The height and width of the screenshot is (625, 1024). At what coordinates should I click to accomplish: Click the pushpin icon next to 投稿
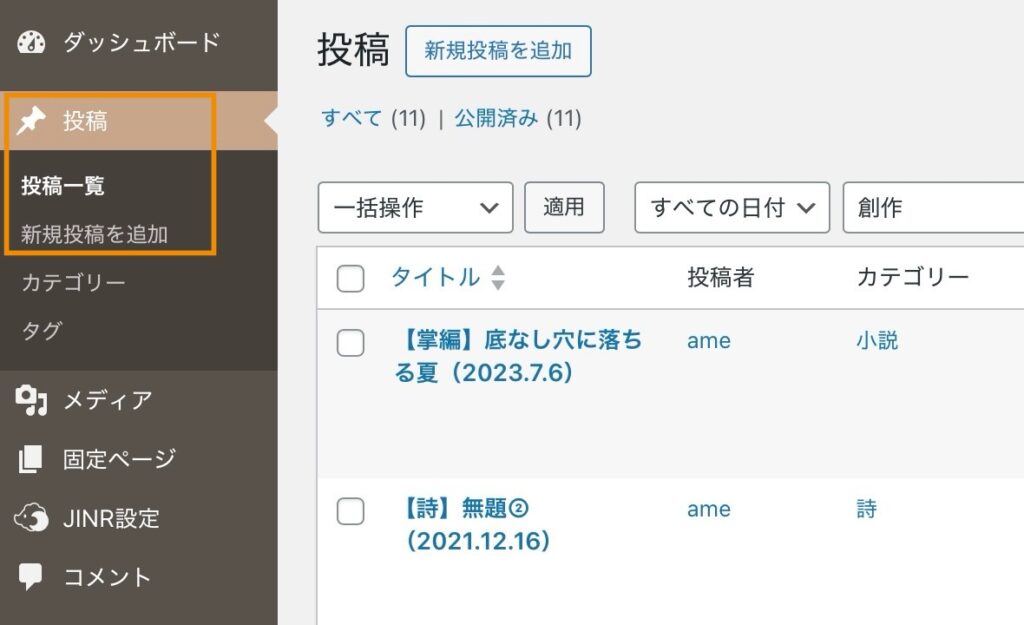click(x=32, y=121)
